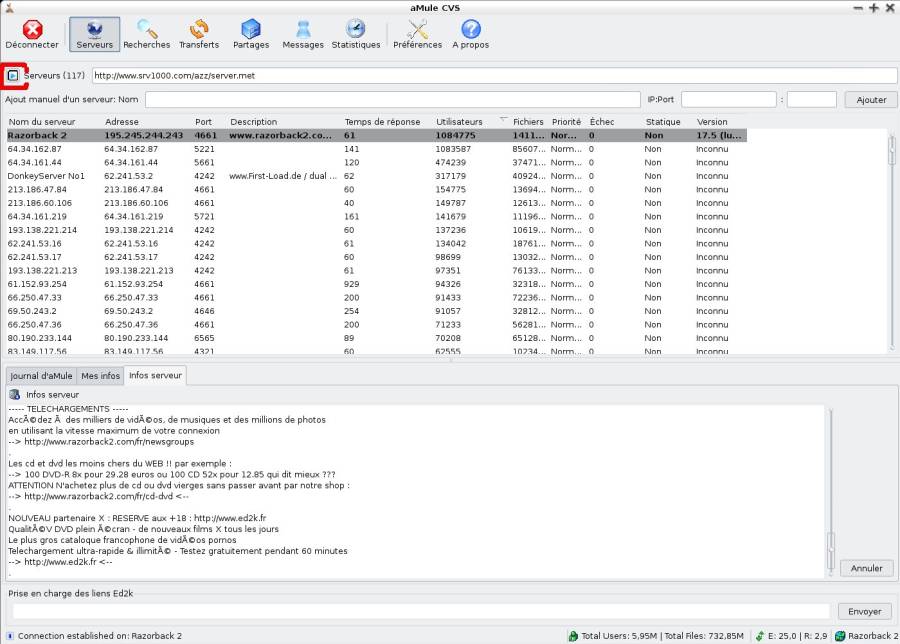
Task: Open the Recherches search tool
Action: (x=146, y=34)
